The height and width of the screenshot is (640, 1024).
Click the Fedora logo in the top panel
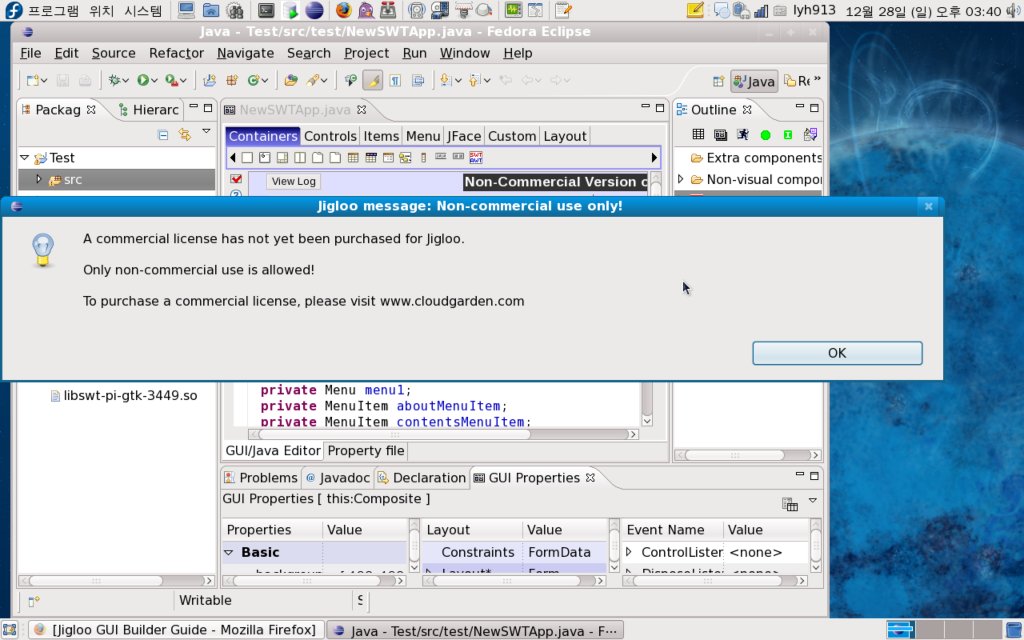click(13, 10)
